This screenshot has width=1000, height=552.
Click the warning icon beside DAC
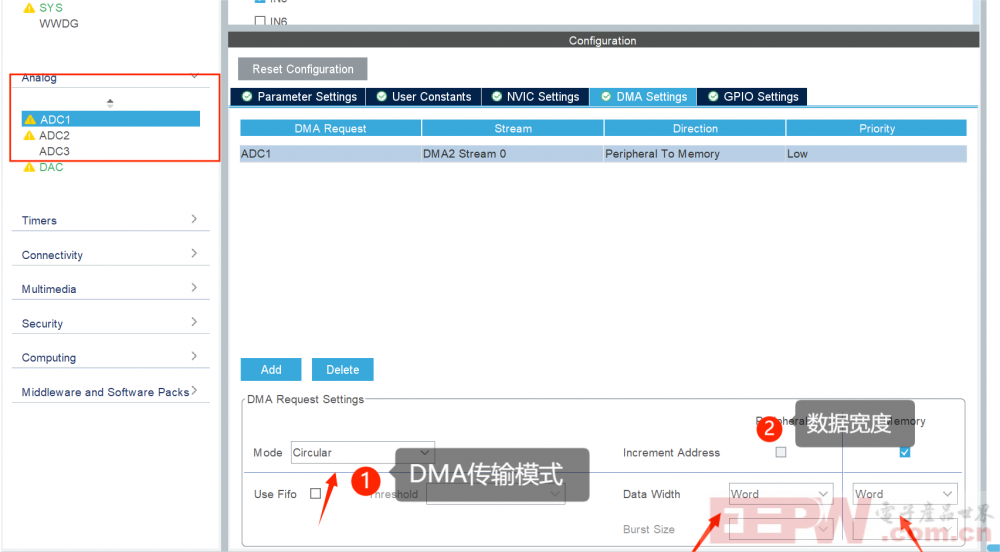29,167
